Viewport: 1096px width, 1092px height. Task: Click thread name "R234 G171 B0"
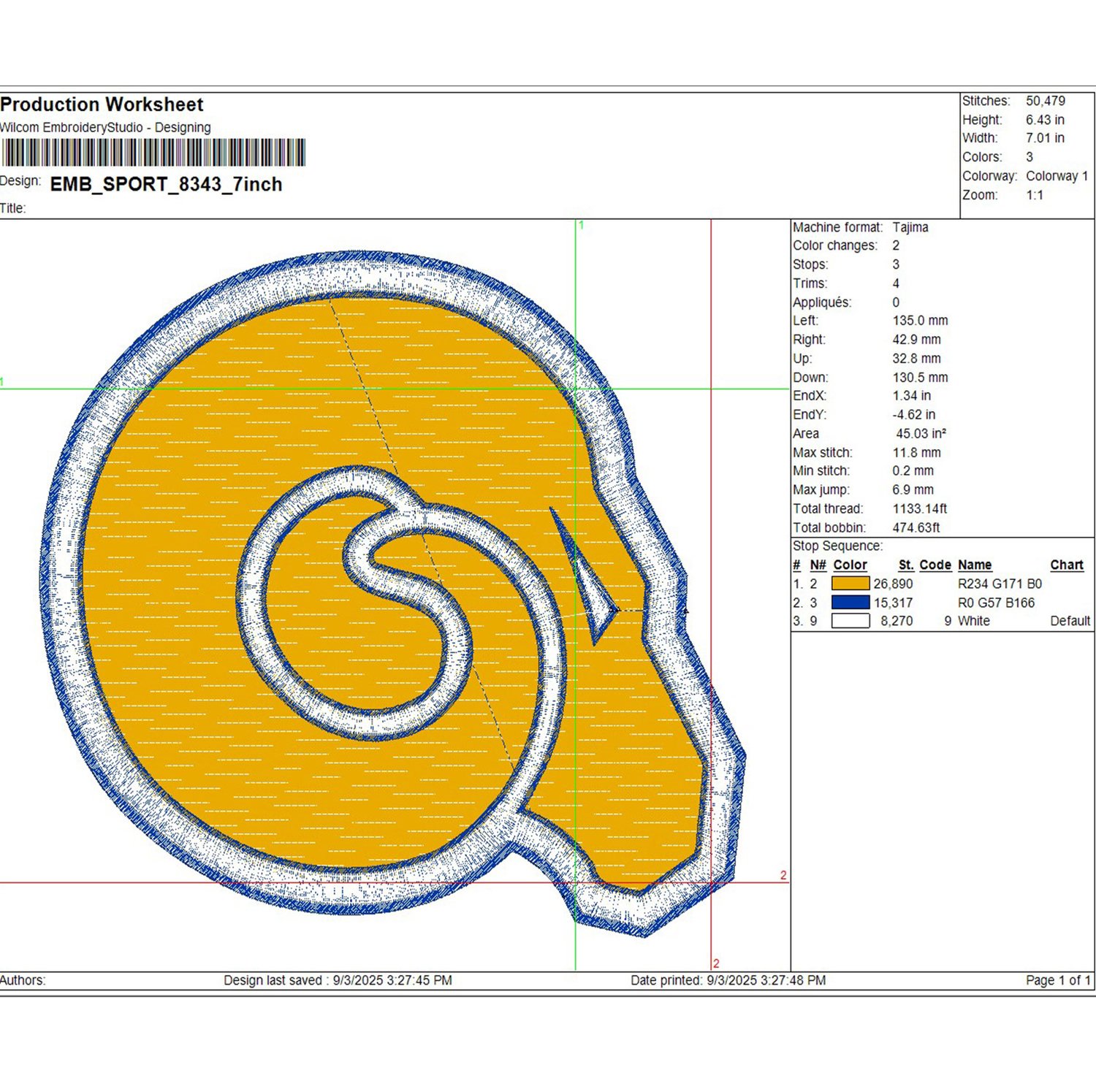coord(1000,584)
